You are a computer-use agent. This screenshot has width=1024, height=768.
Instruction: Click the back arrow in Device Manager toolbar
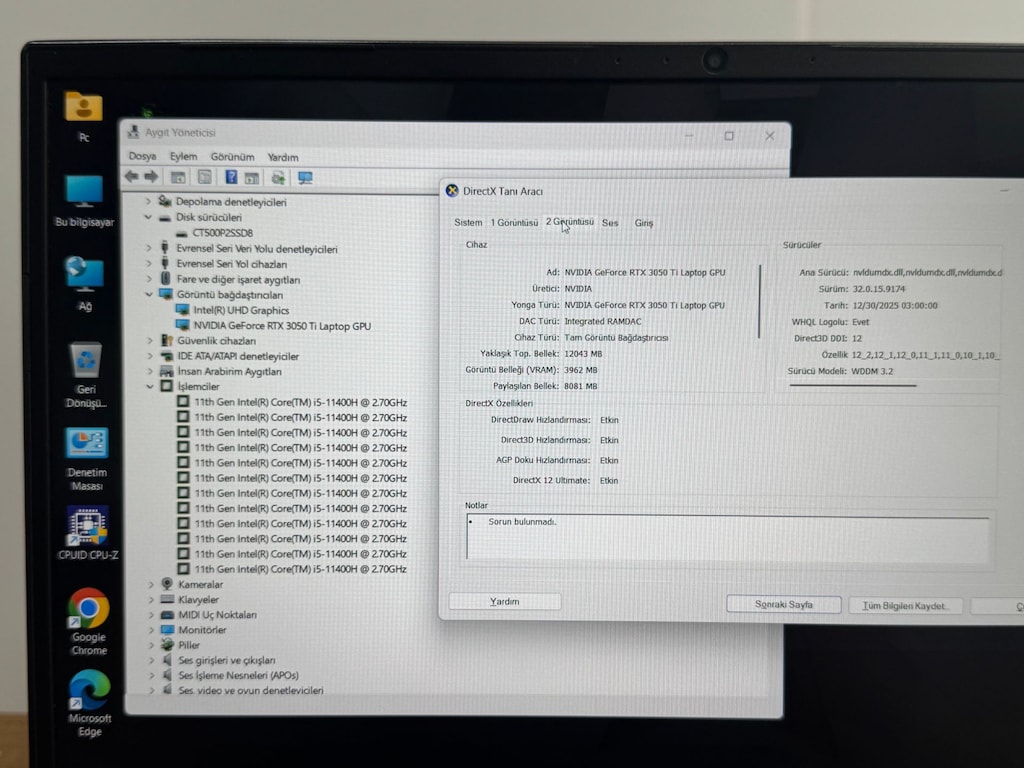tap(131, 176)
